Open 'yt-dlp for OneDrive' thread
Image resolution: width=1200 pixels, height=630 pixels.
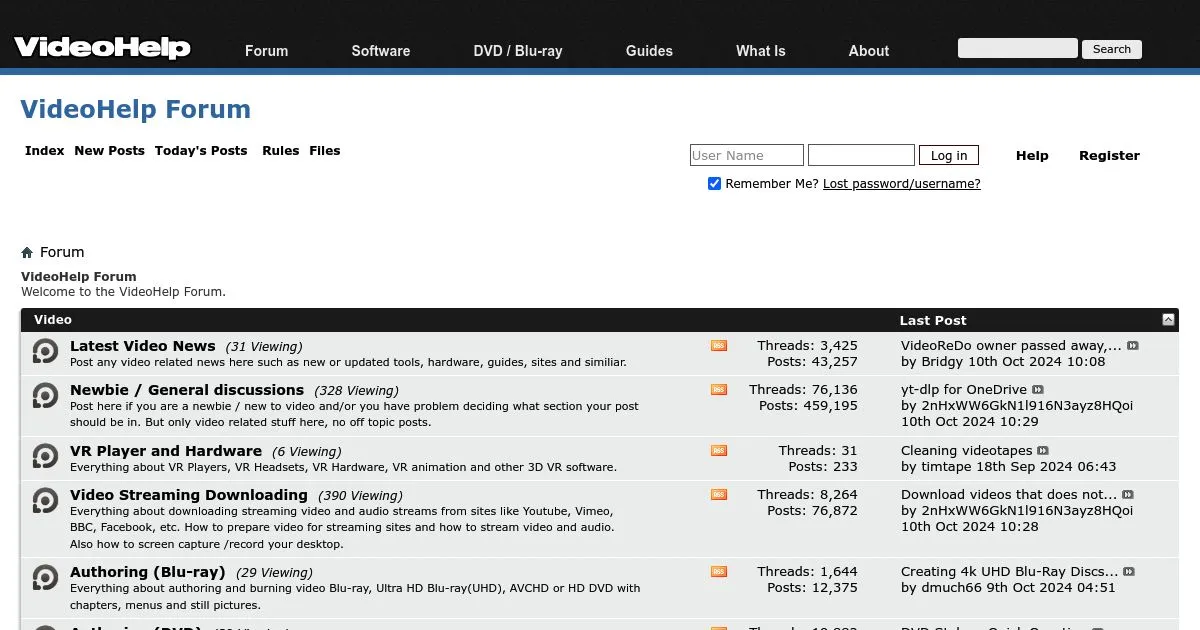[x=964, y=390]
